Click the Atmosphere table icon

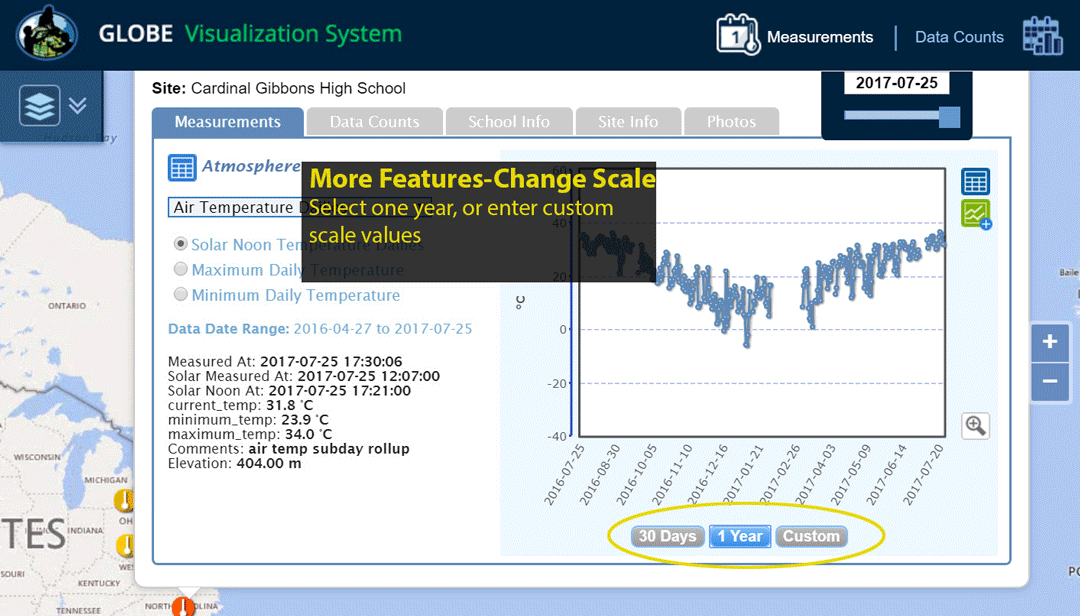[x=182, y=167]
